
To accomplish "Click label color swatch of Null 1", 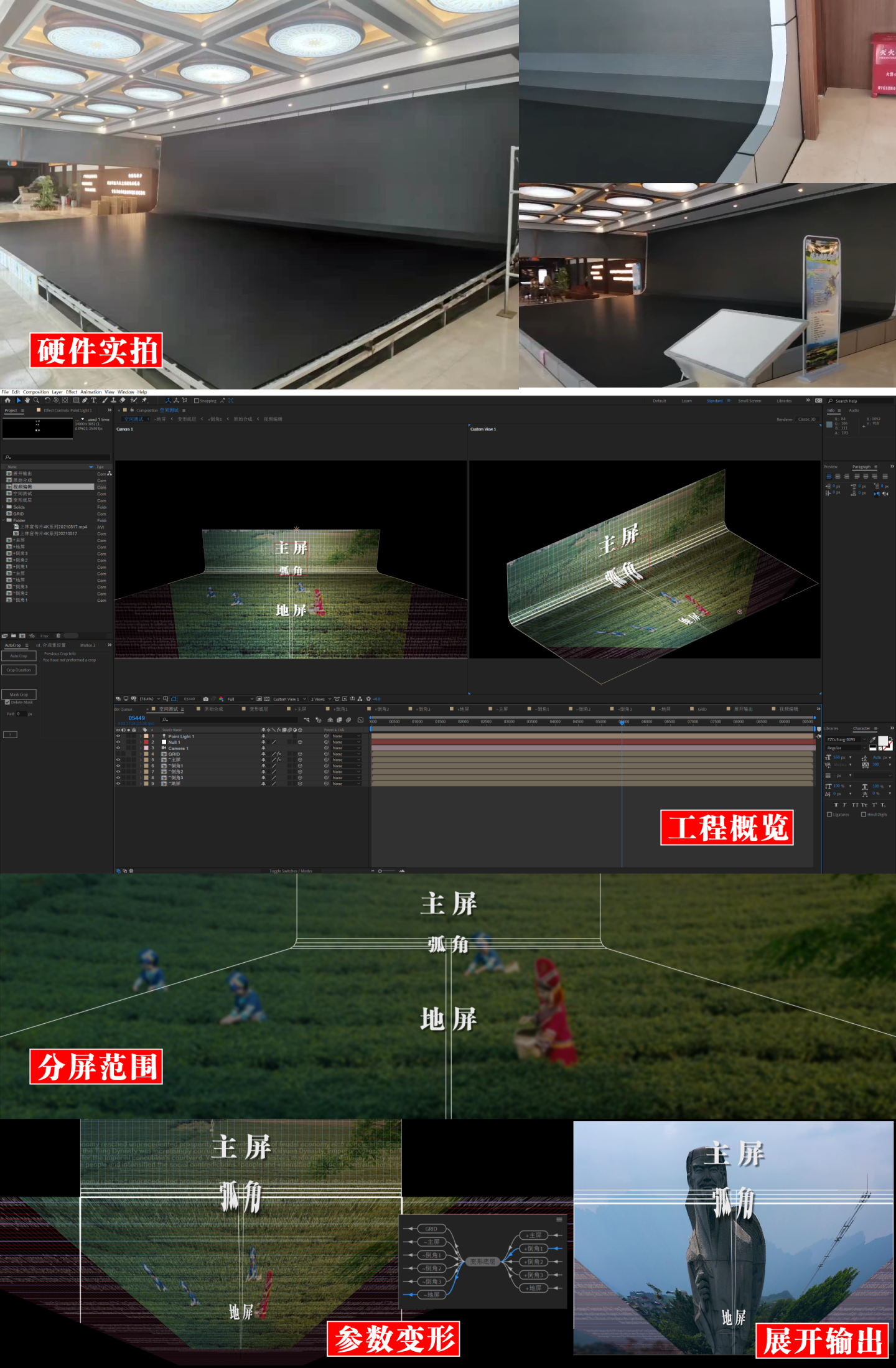I will coord(146,742).
